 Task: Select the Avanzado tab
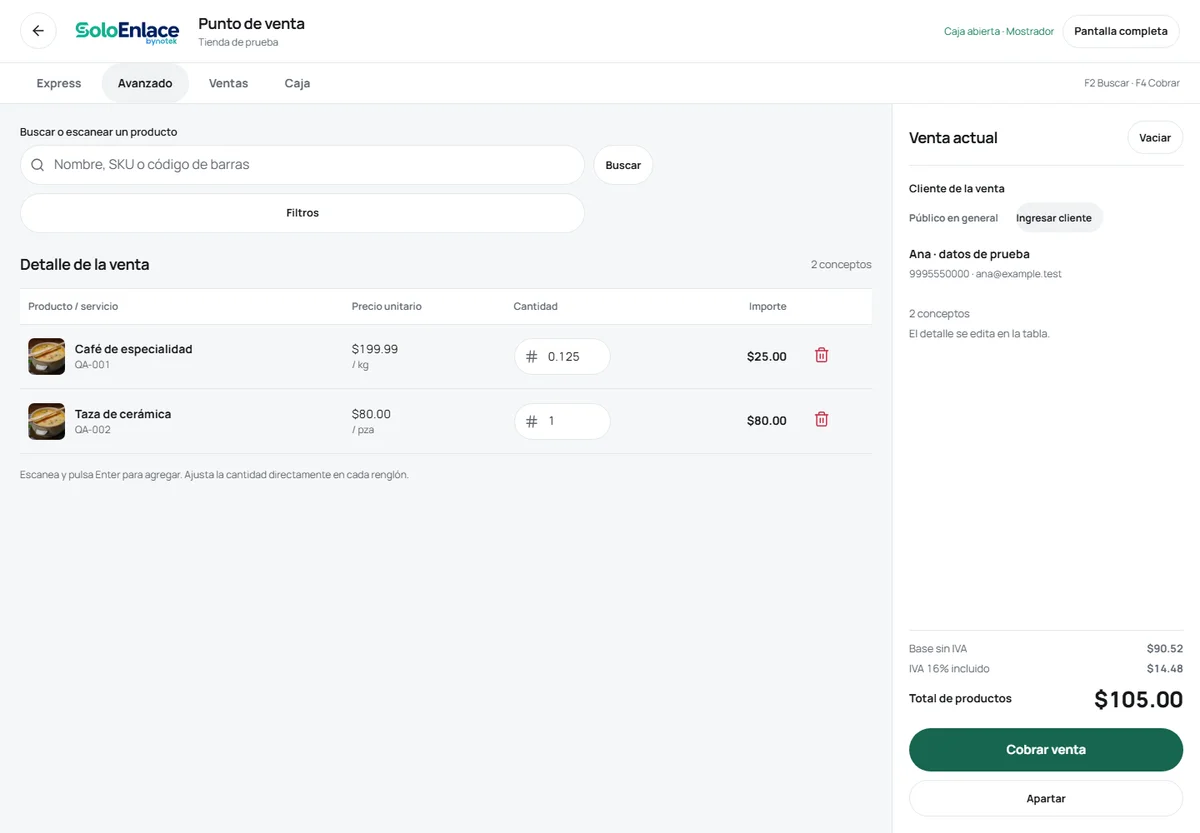pos(145,83)
